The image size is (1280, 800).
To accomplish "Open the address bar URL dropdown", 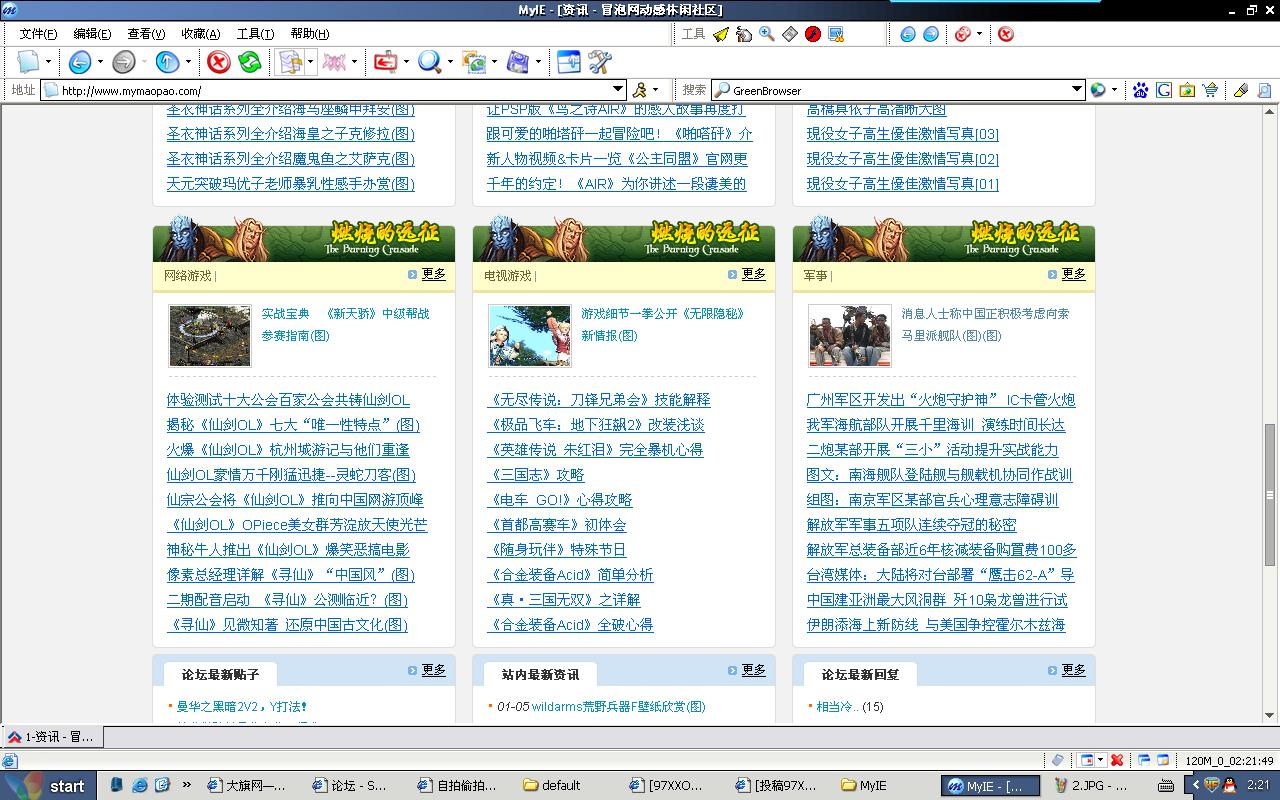I will click(618, 90).
